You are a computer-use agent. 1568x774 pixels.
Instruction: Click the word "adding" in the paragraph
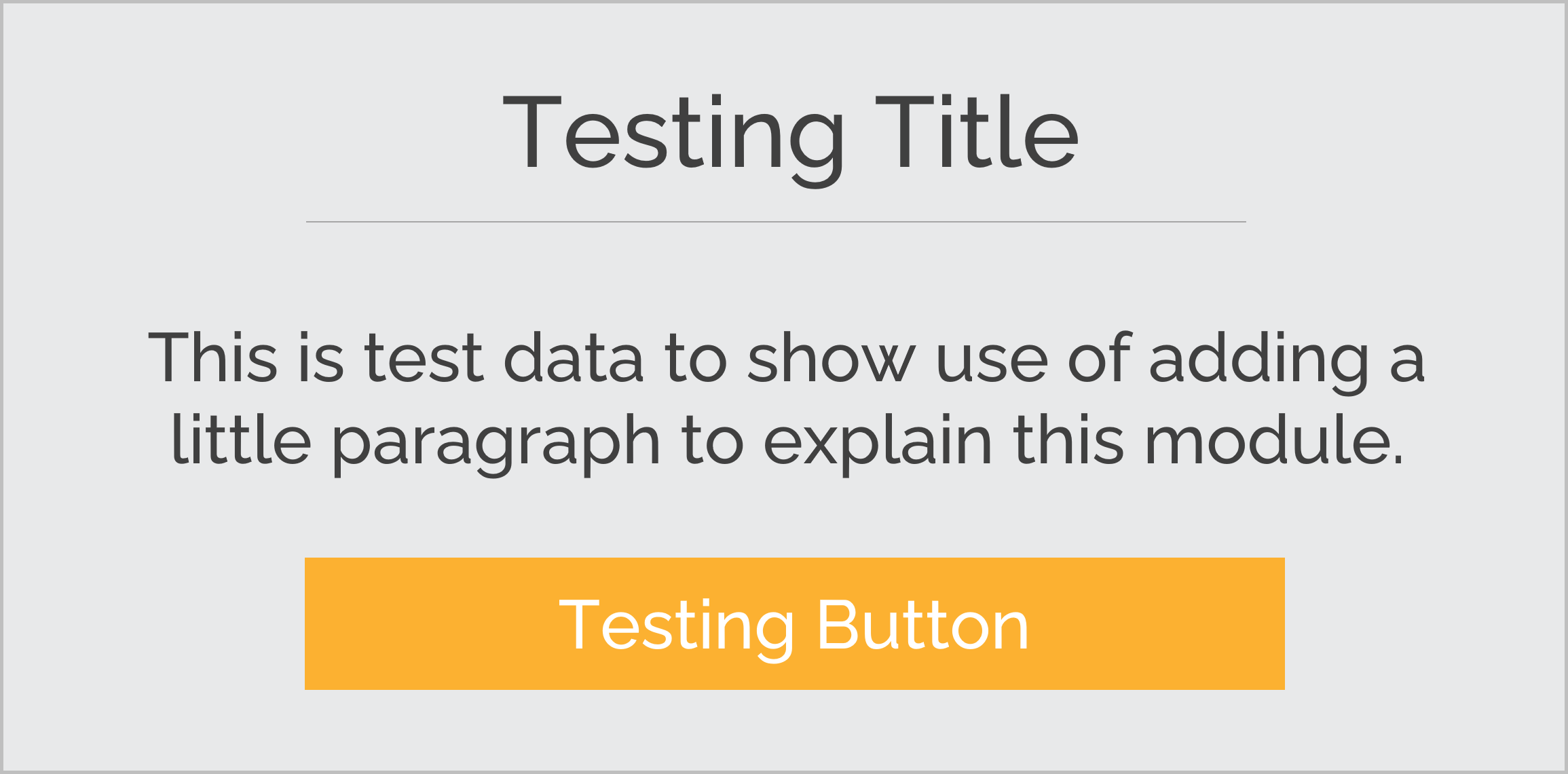tap(1258, 362)
